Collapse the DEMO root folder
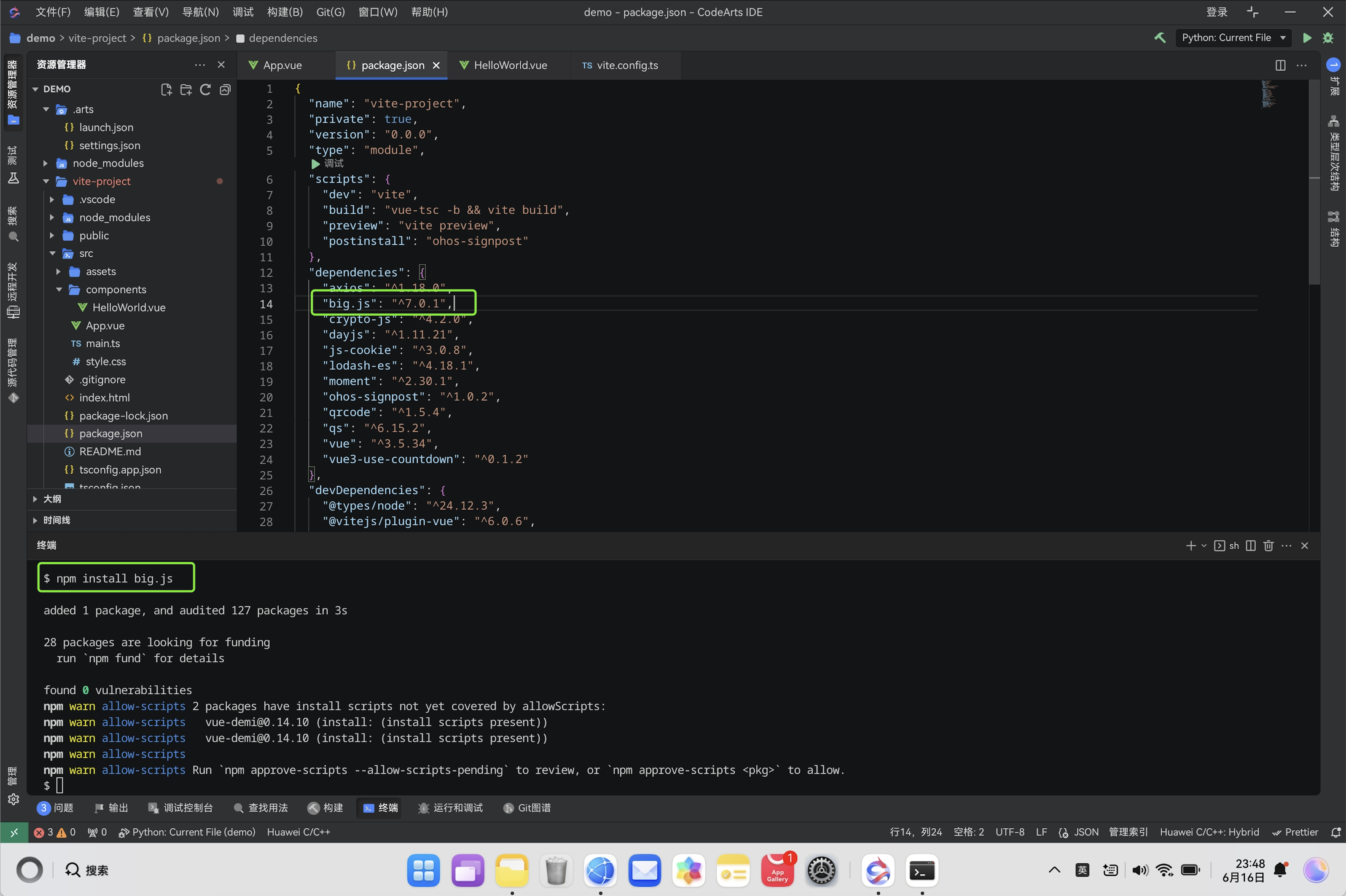This screenshot has width=1346, height=896. click(x=35, y=89)
